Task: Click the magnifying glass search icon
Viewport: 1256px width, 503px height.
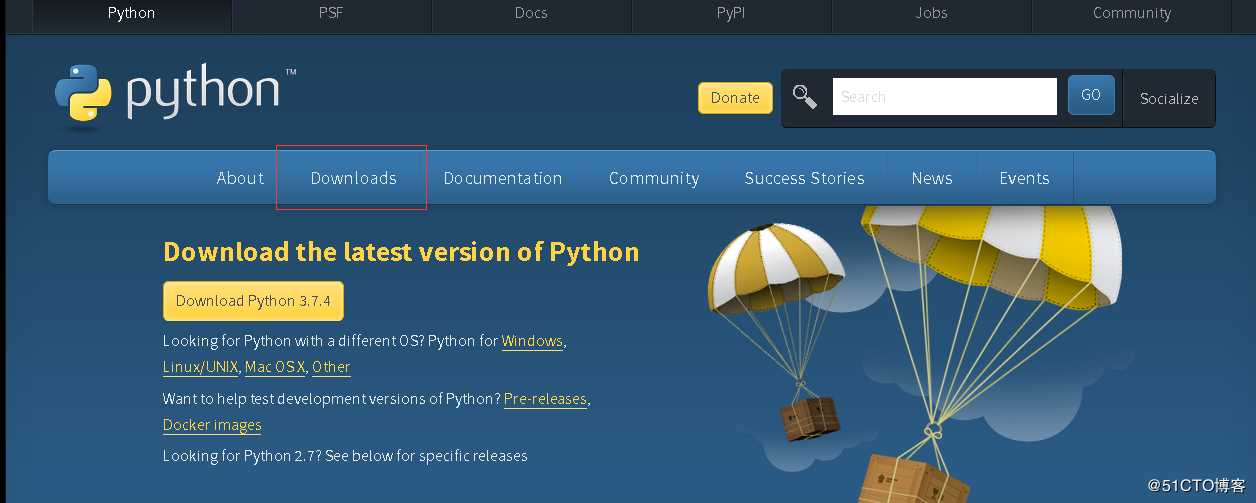Action: tap(805, 97)
